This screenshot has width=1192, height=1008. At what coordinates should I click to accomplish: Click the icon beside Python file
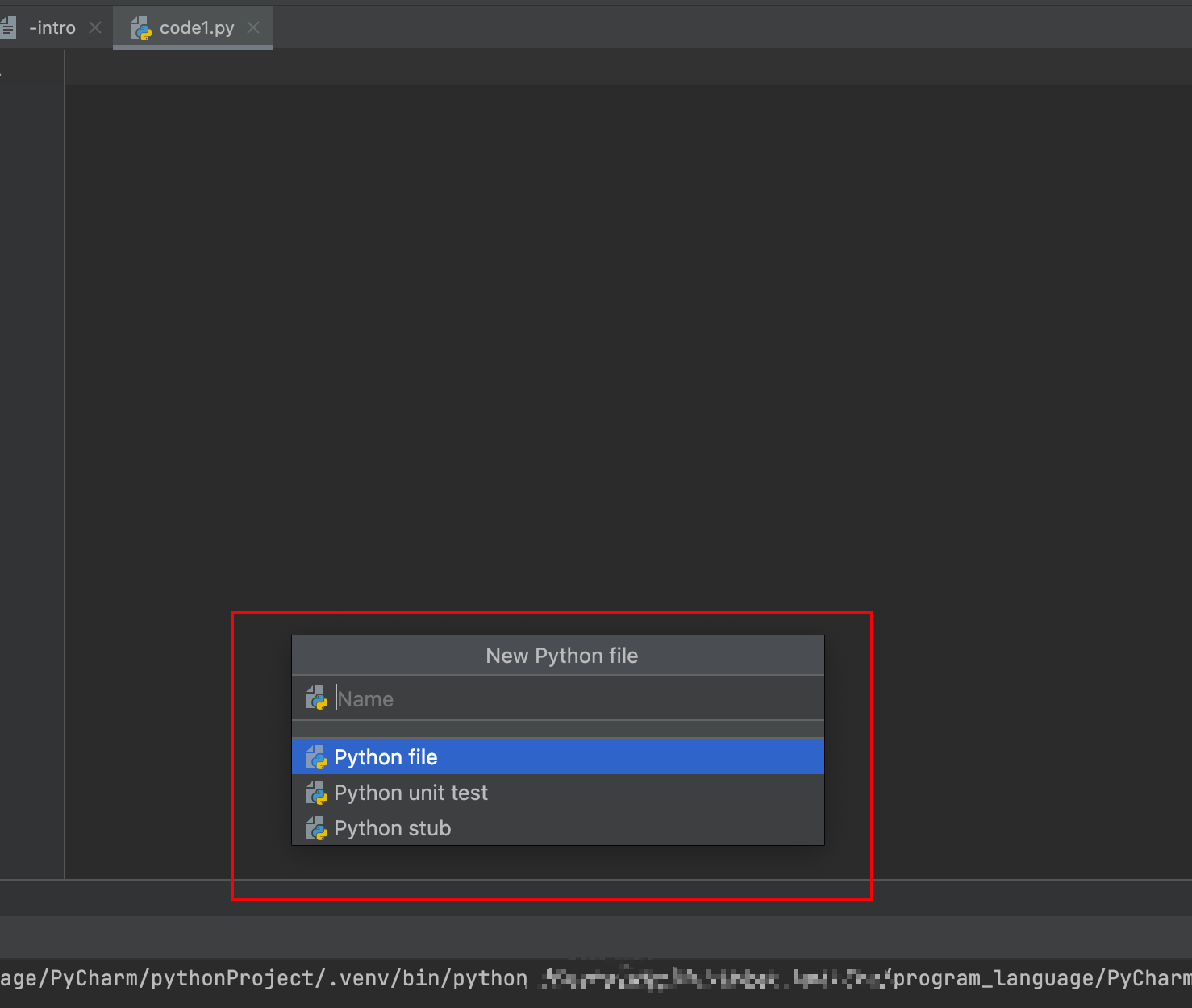tap(317, 757)
